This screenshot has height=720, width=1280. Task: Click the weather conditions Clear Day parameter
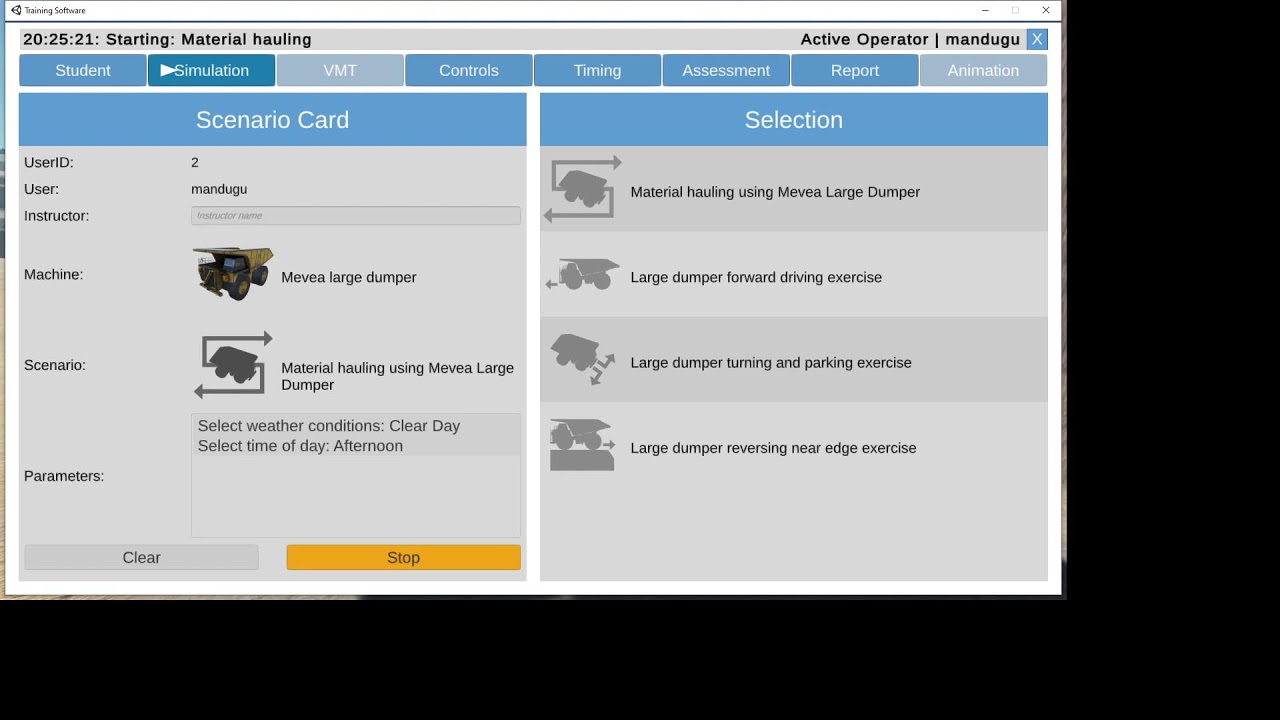point(329,426)
